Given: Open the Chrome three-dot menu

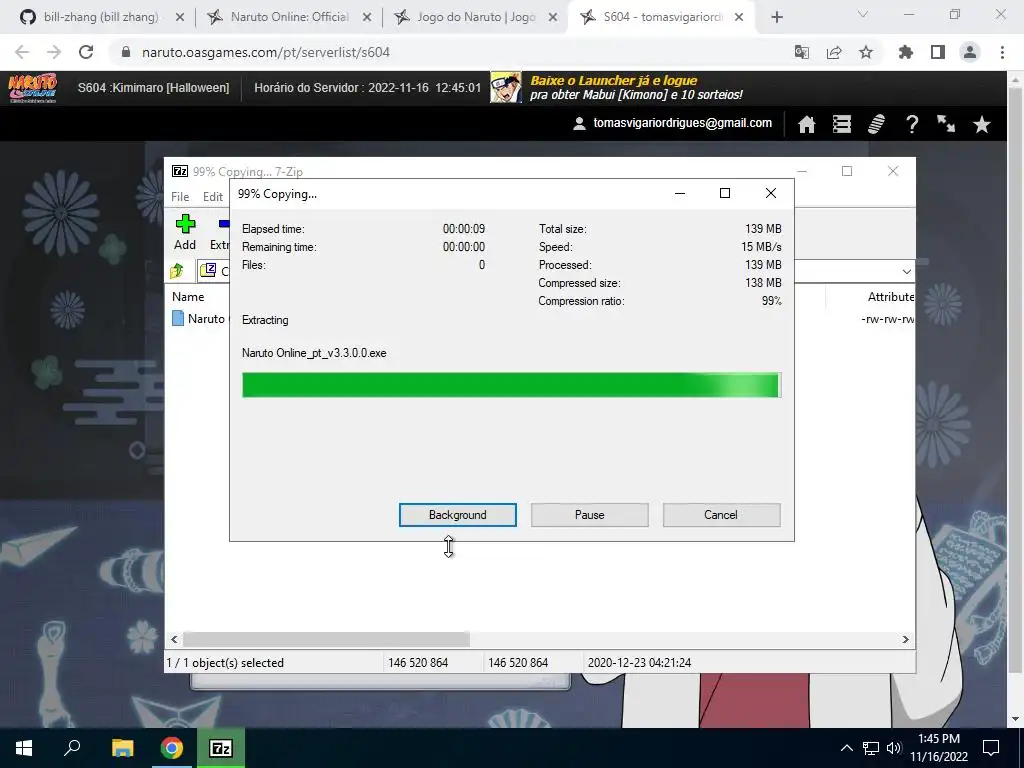Looking at the screenshot, I should [x=1002, y=52].
